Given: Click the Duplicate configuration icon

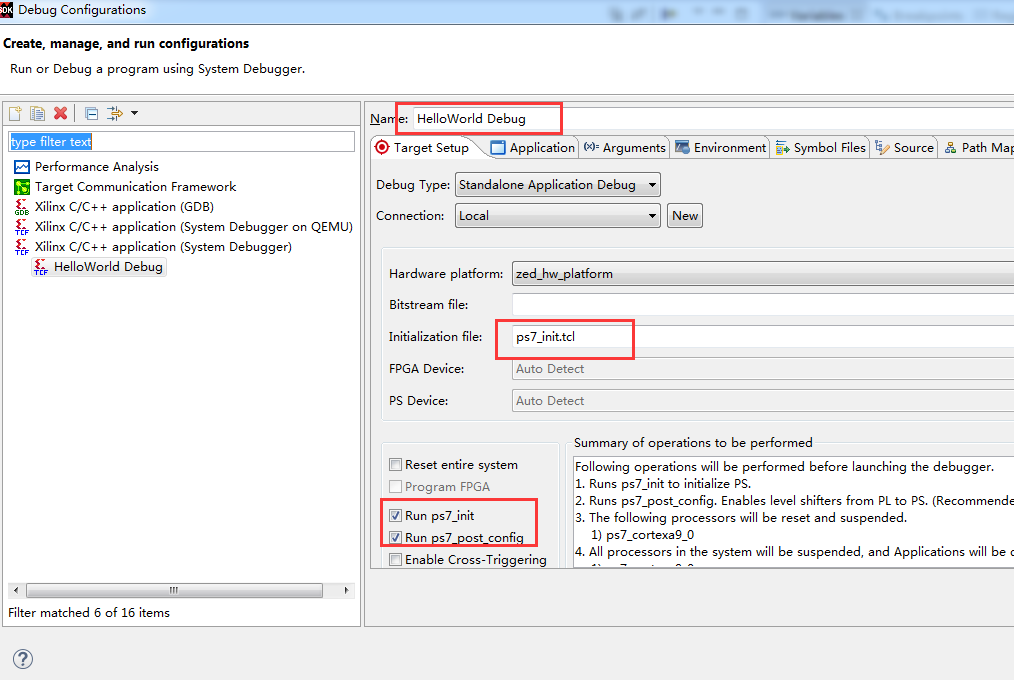Looking at the screenshot, I should click(37, 113).
